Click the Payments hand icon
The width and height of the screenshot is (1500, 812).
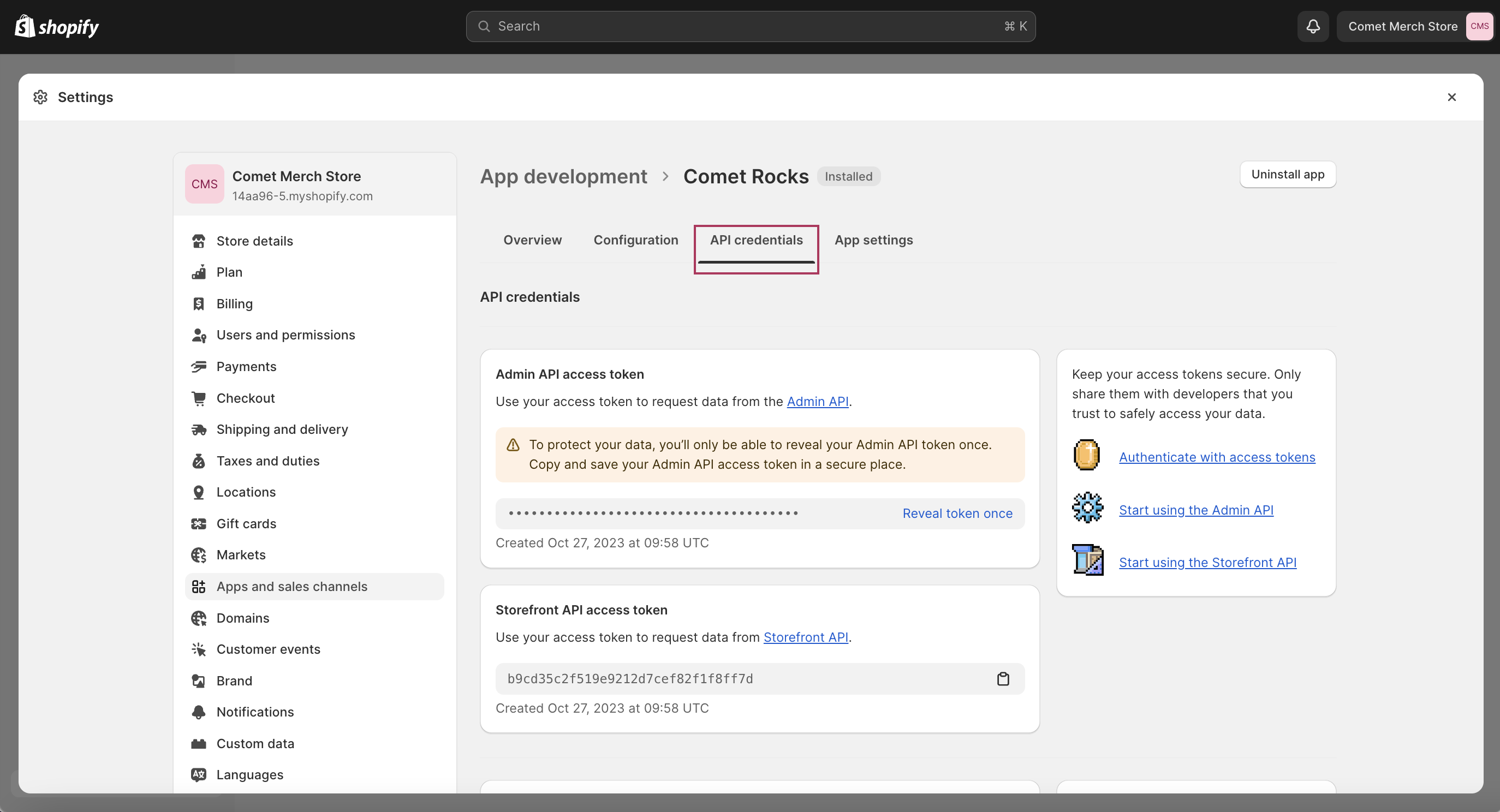pos(199,367)
